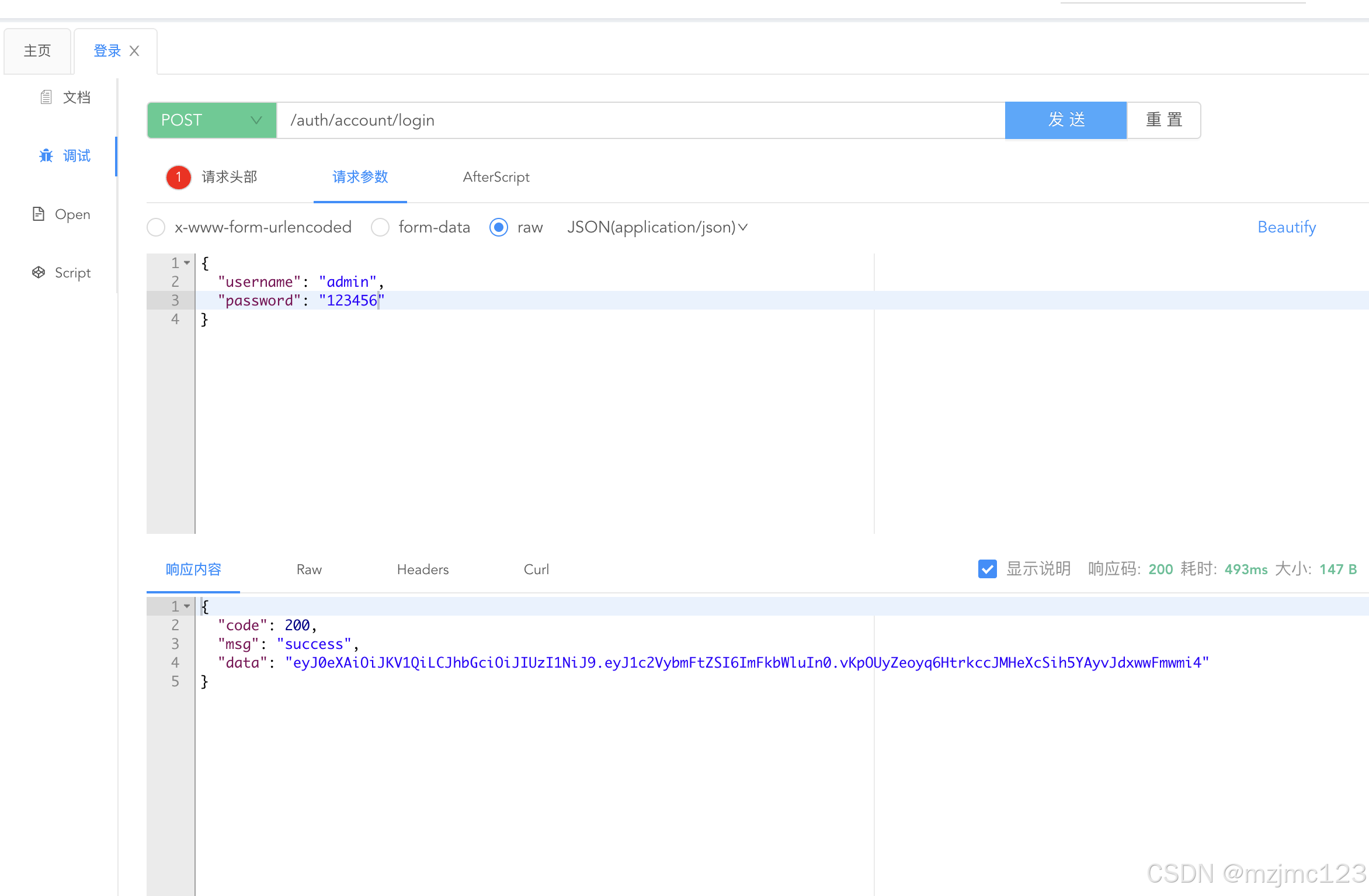Switch to the 主页 tab

click(37, 51)
